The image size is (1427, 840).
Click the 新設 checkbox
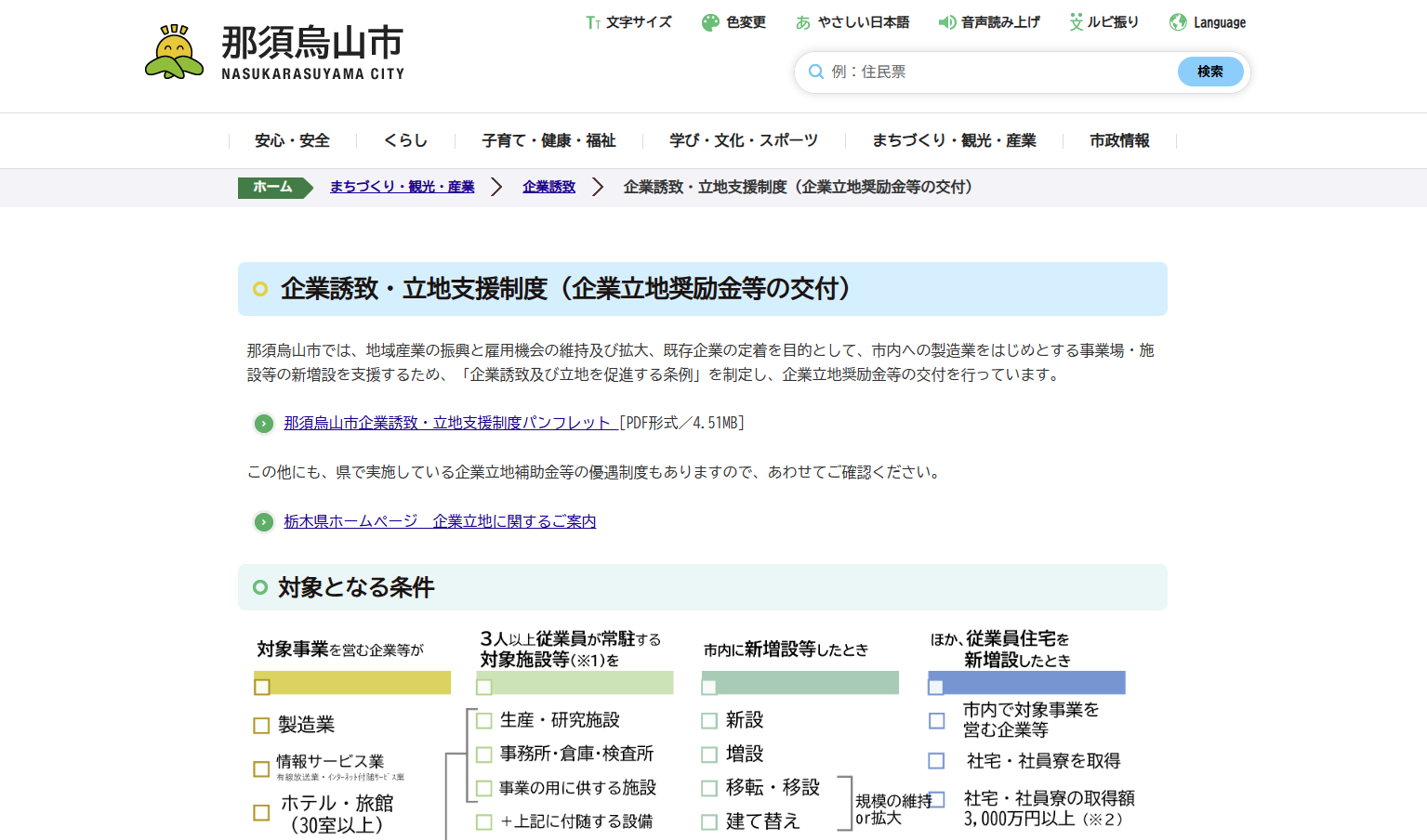click(709, 721)
